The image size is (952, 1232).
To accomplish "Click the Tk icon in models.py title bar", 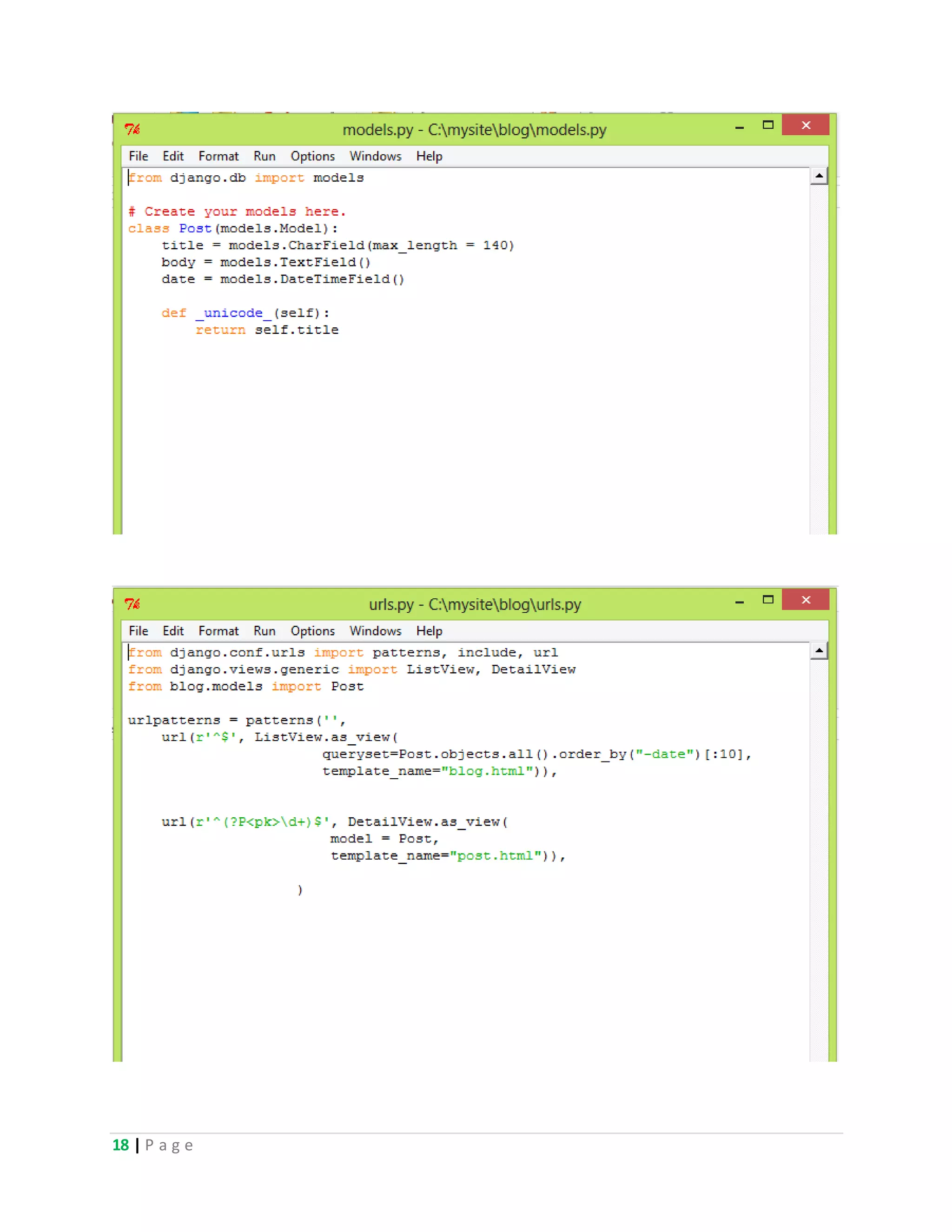I will pos(132,129).
